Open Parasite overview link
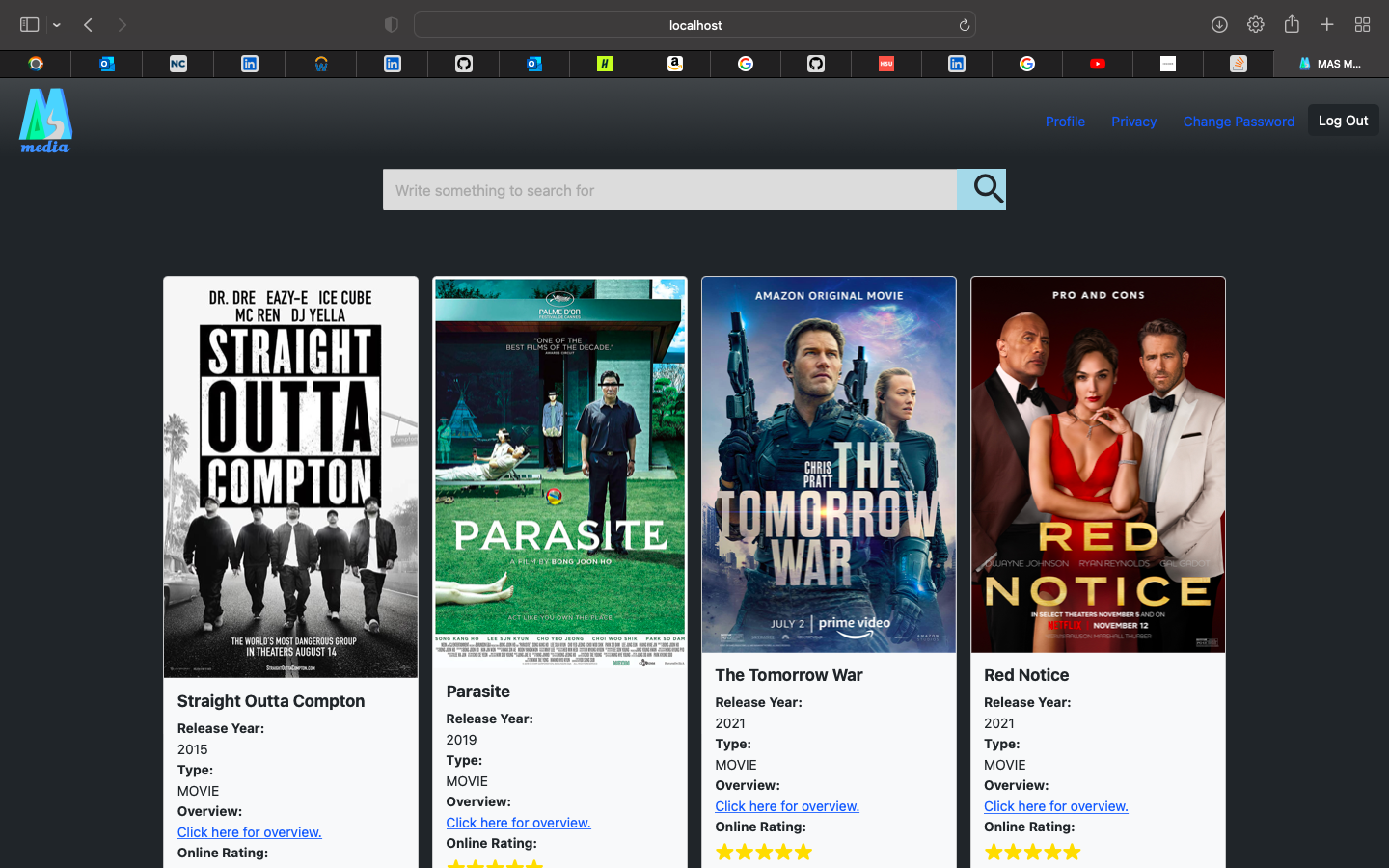This screenshot has width=1389, height=868. [518, 823]
